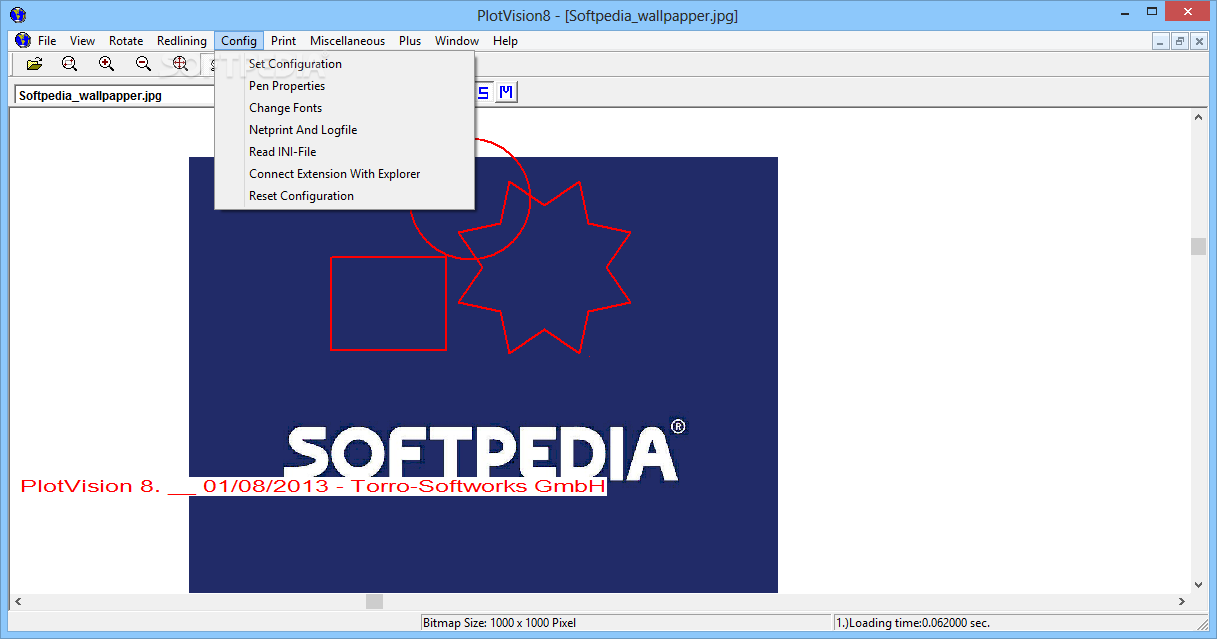Viewport: 1217px width, 639px height.
Task: Click the horizontal scrollbar left arrow
Action: coord(18,602)
